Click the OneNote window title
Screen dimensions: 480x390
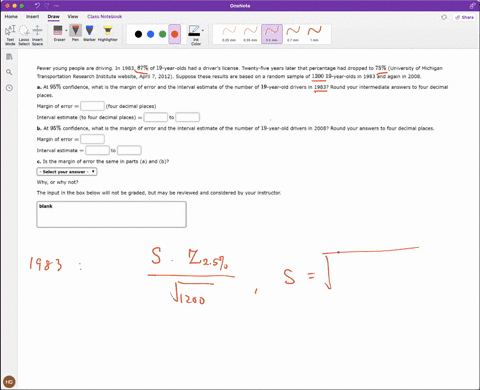(x=240, y=6)
